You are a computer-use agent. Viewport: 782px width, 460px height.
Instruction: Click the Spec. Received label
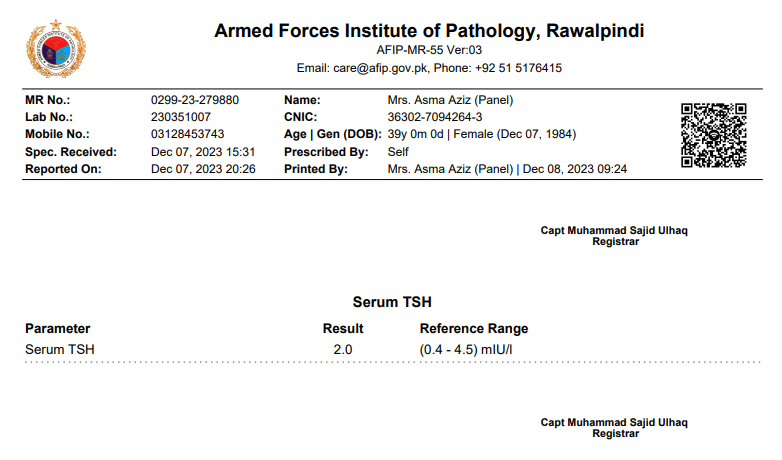coord(71,152)
